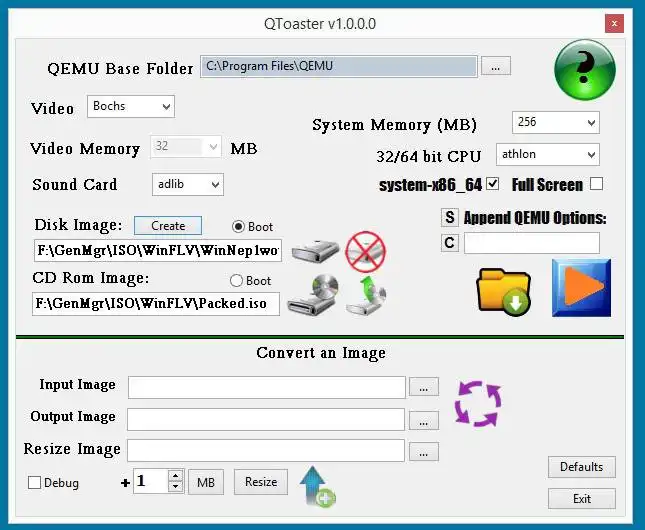The image size is (645, 530).
Task: Click the Disk Image path field
Action: tap(158, 250)
